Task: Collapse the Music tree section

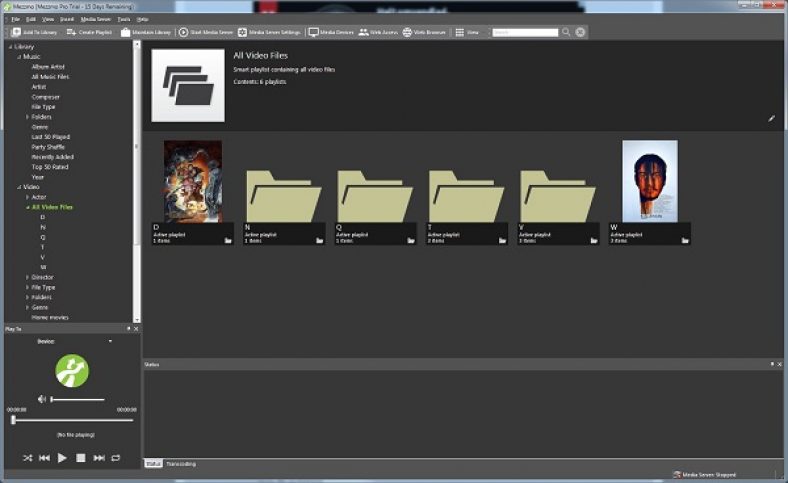Action: [19, 57]
